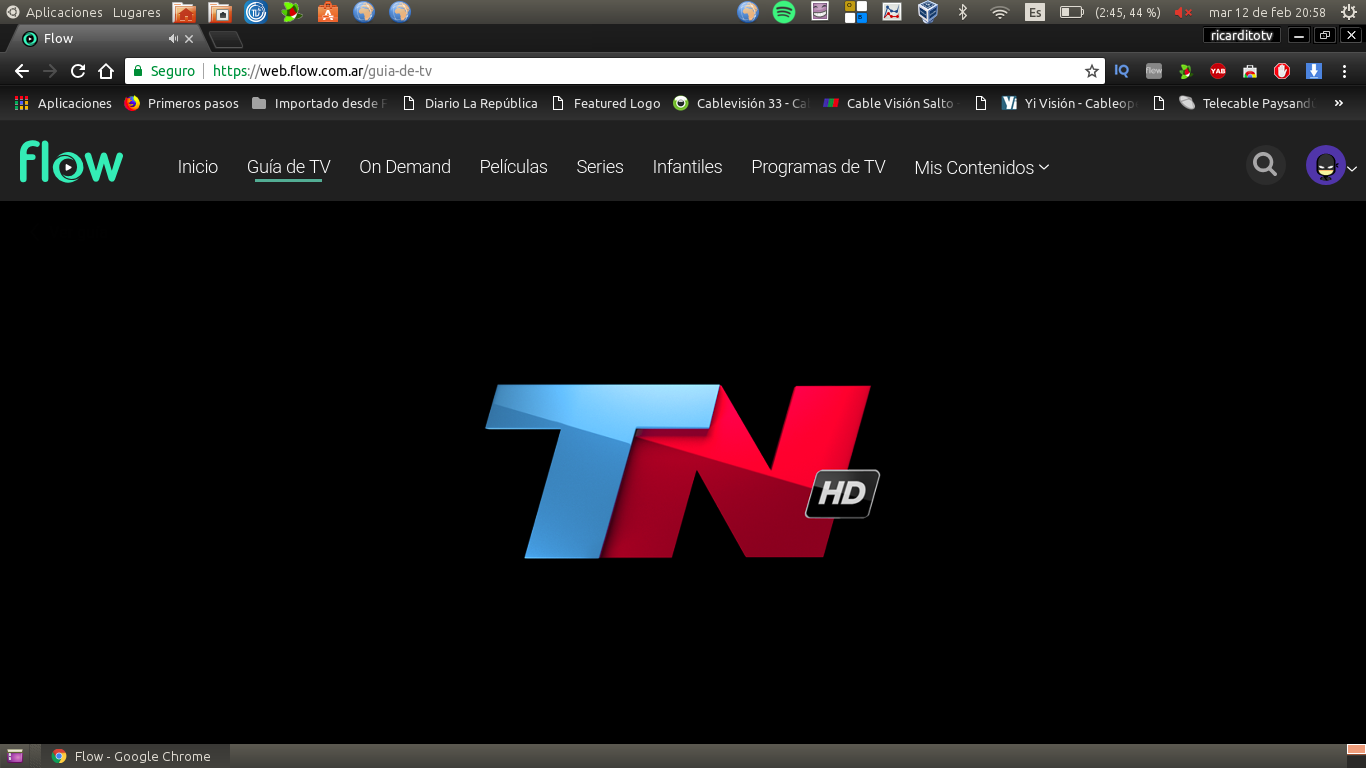Open Programas de TV
Viewport: 1366px width, 768px height.
[x=819, y=167]
